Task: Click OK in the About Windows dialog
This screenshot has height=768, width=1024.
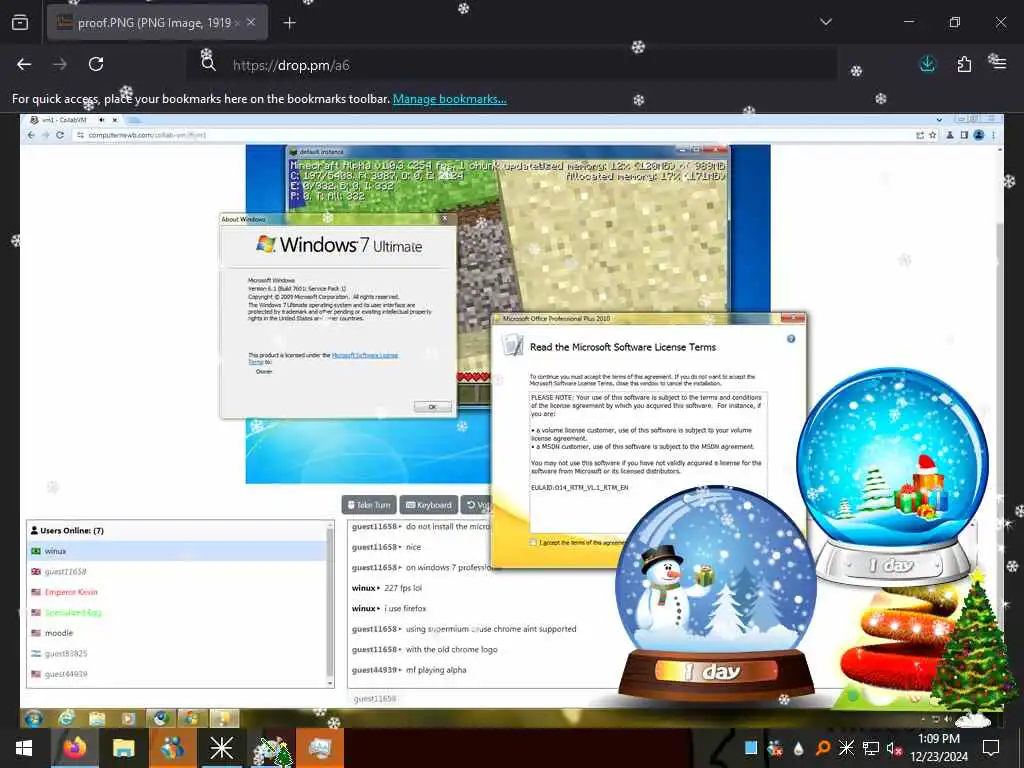Action: click(x=432, y=406)
